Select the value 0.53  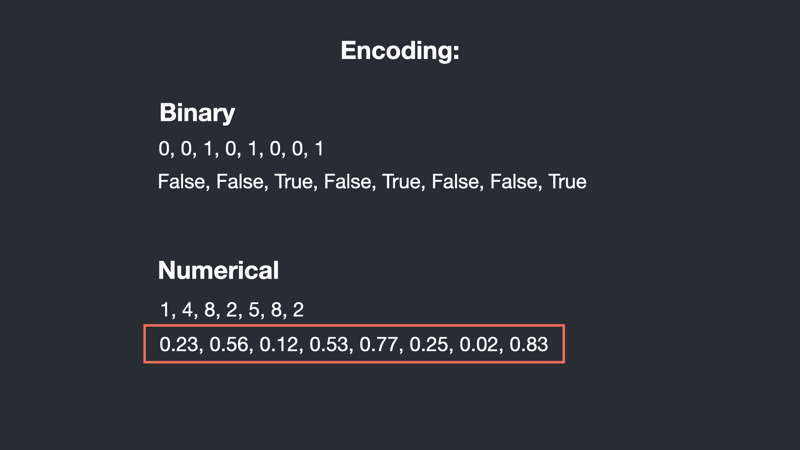click(329, 344)
